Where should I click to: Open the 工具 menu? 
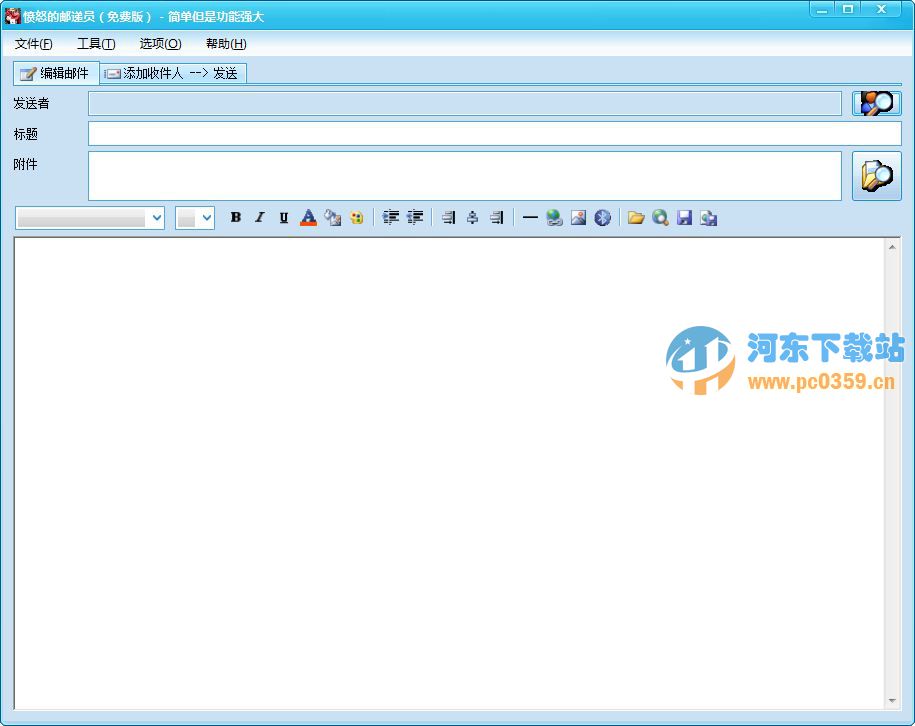coord(95,43)
